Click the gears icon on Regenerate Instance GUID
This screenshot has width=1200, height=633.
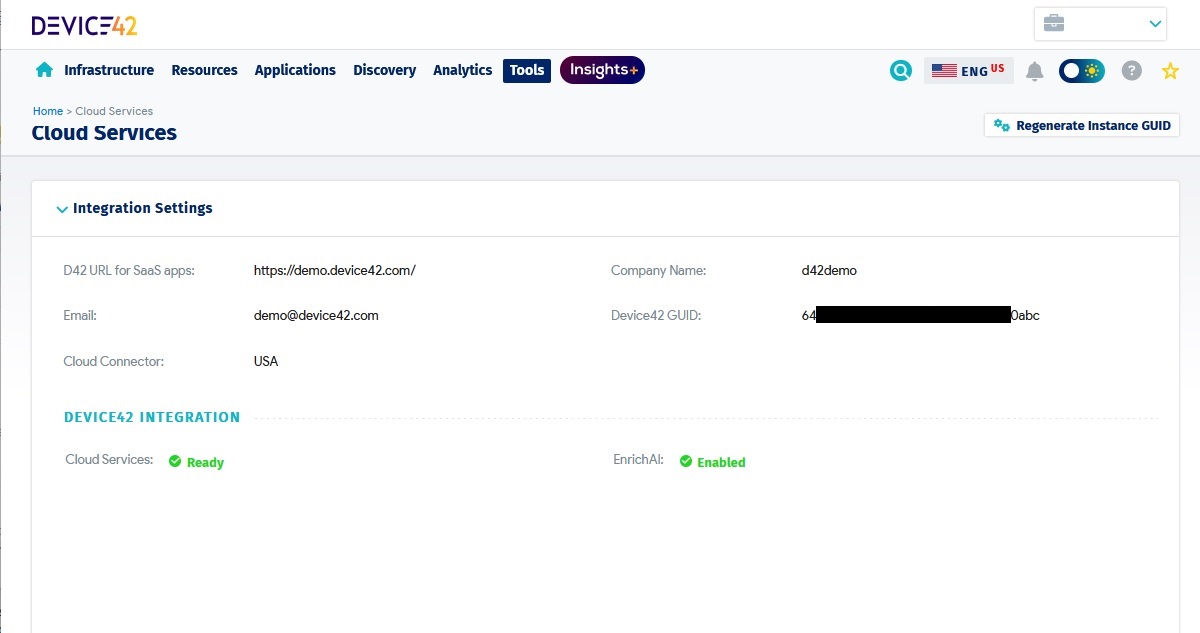tap(1000, 125)
